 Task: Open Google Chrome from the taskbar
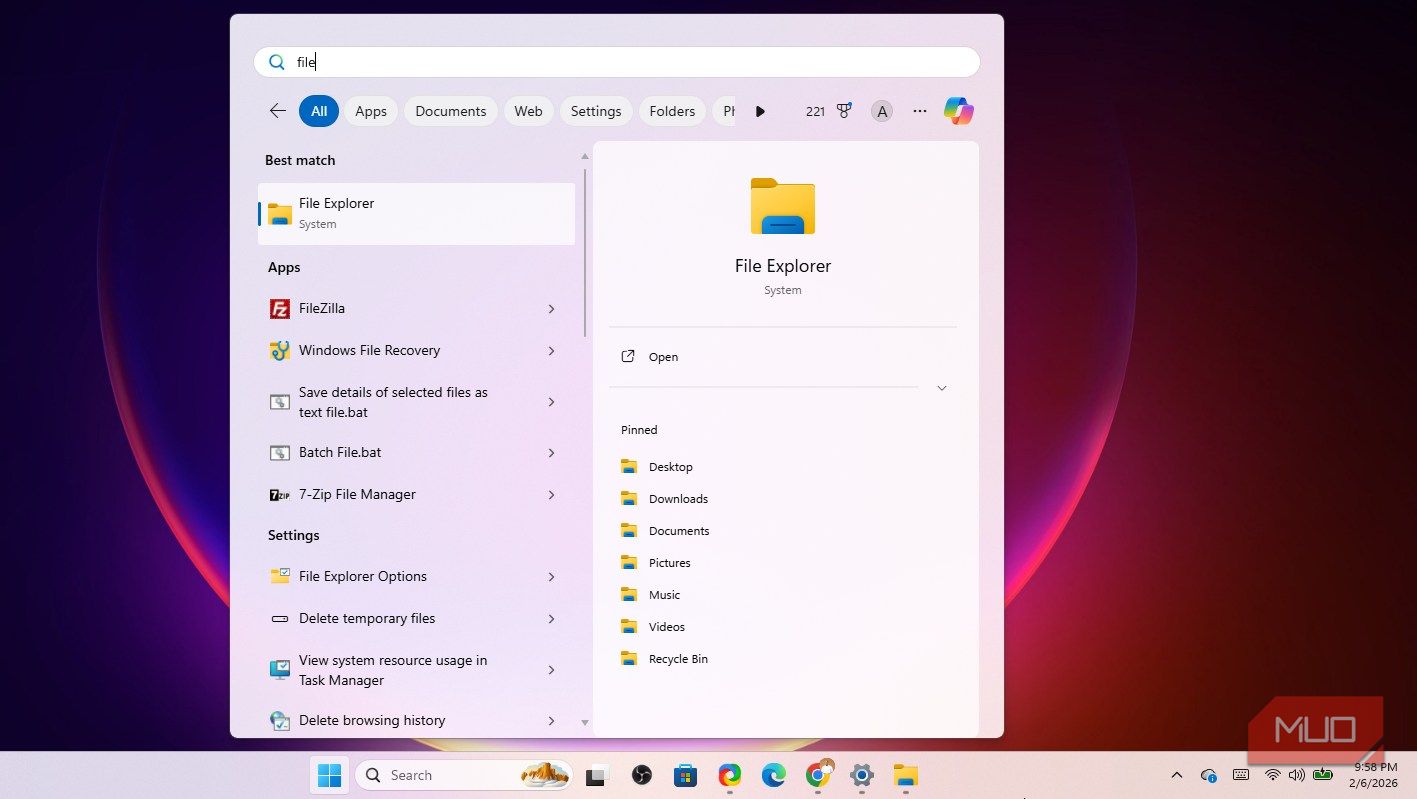click(818, 775)
